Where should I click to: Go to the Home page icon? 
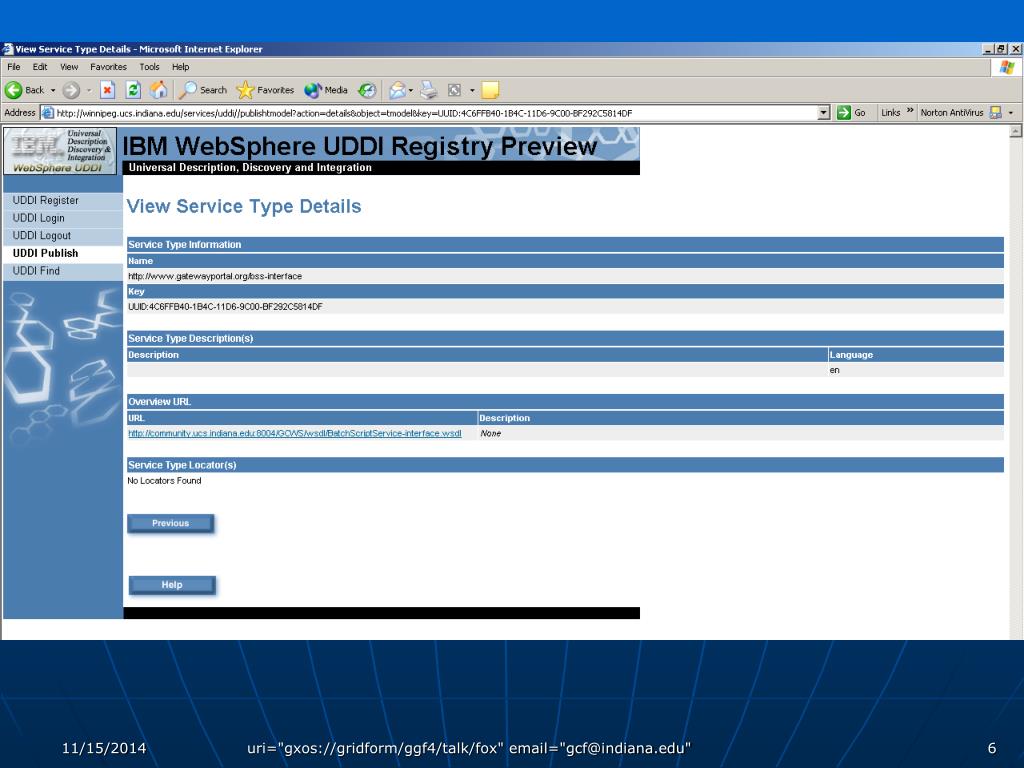tap(158, 90)
